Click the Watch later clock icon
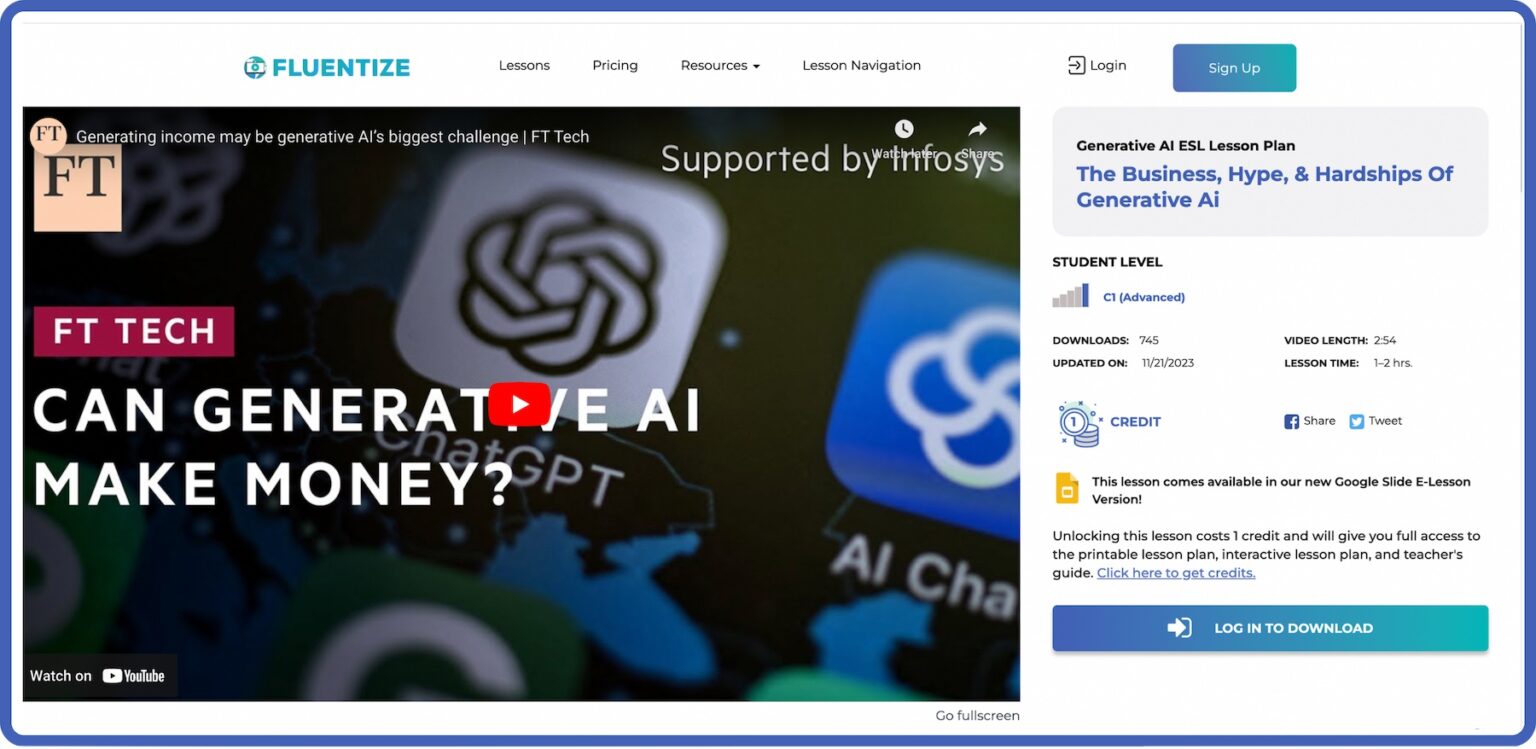1536x749 pixels. click(904, 129)
